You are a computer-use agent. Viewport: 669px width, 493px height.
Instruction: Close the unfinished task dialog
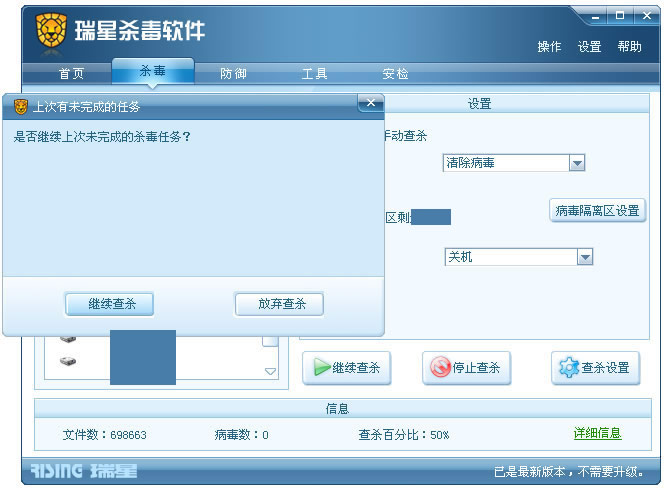[x=371, y=103]
